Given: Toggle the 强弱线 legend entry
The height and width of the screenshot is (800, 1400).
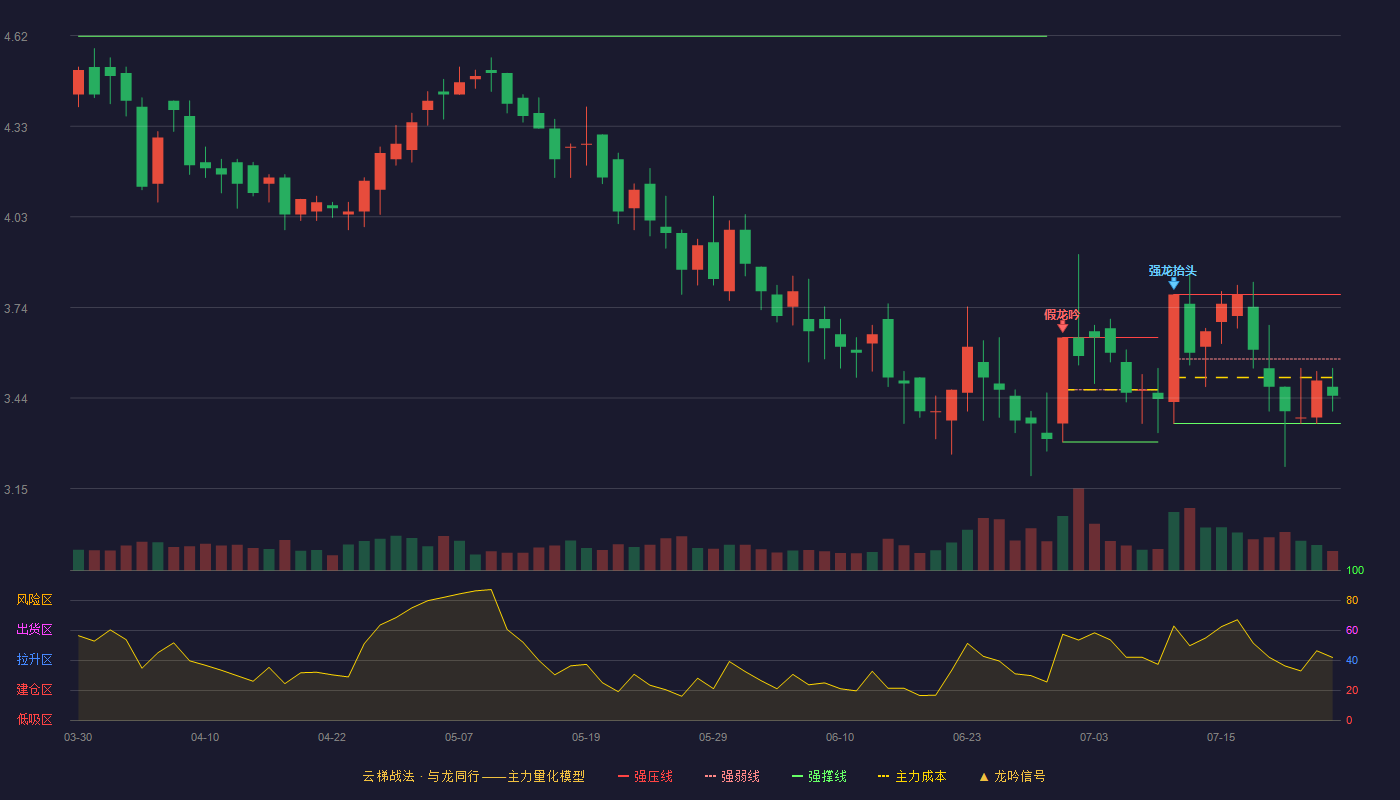Looking at the screenshot, I should click(732, 776).
